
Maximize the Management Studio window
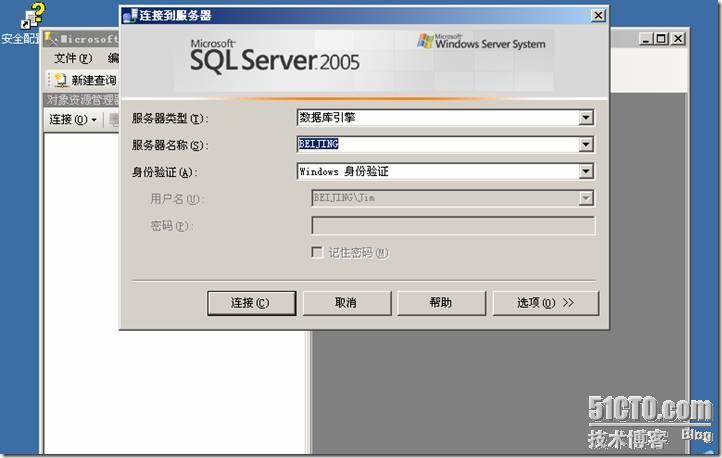(x=661, y=39)
